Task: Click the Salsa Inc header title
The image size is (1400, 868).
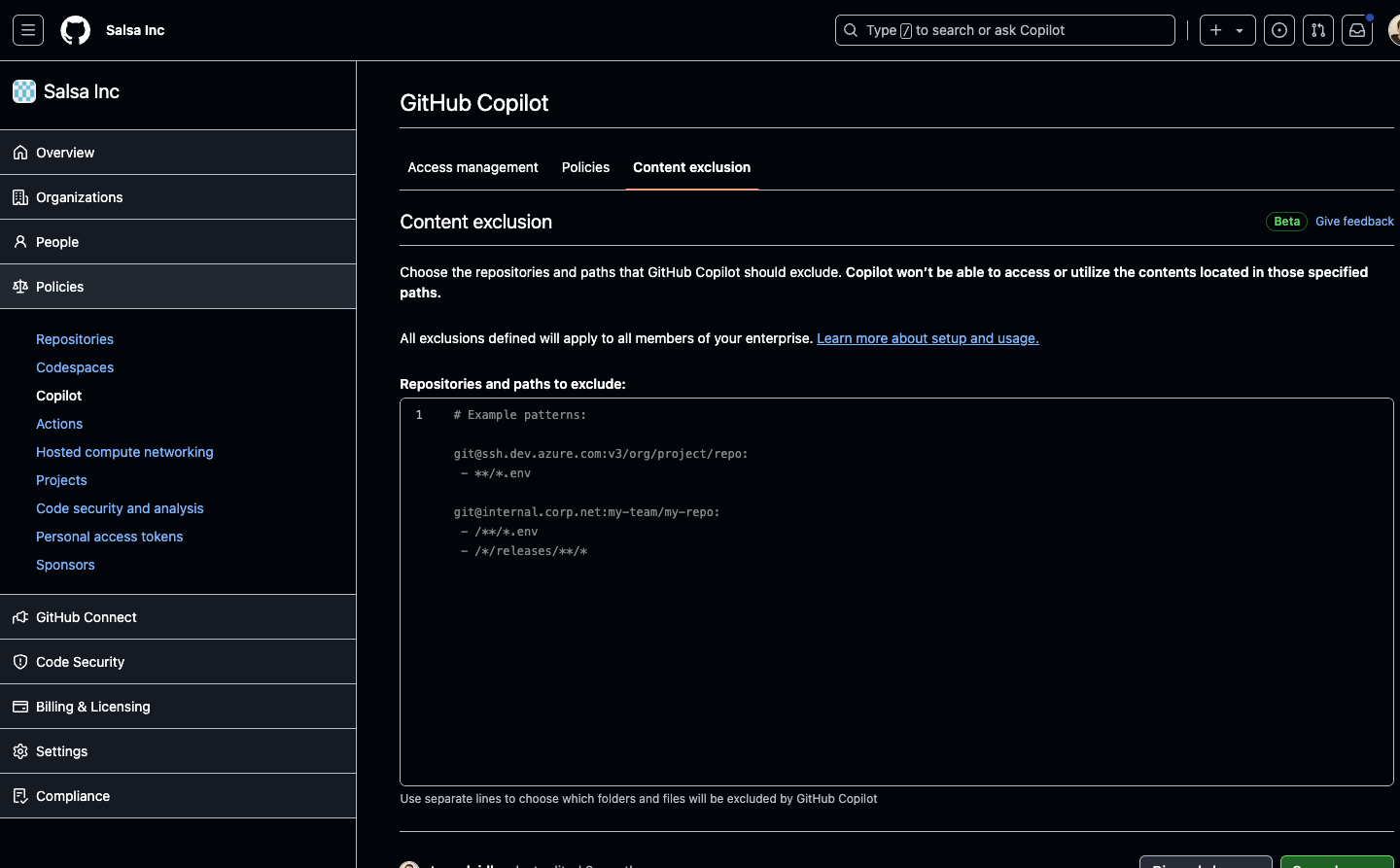Action: point(135,30)
